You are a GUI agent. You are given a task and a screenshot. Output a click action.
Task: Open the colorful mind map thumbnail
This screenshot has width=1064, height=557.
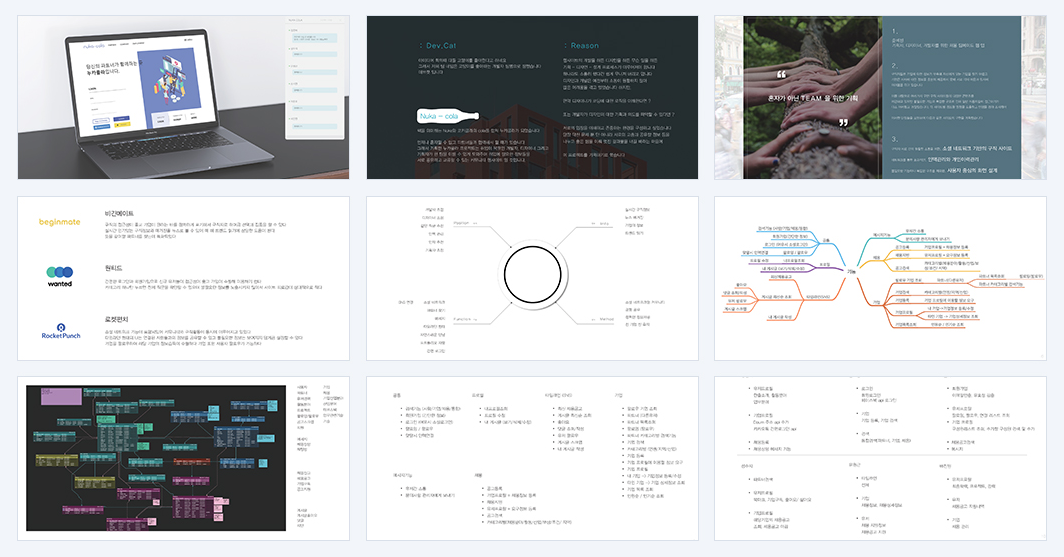click(x=880, y=278)
